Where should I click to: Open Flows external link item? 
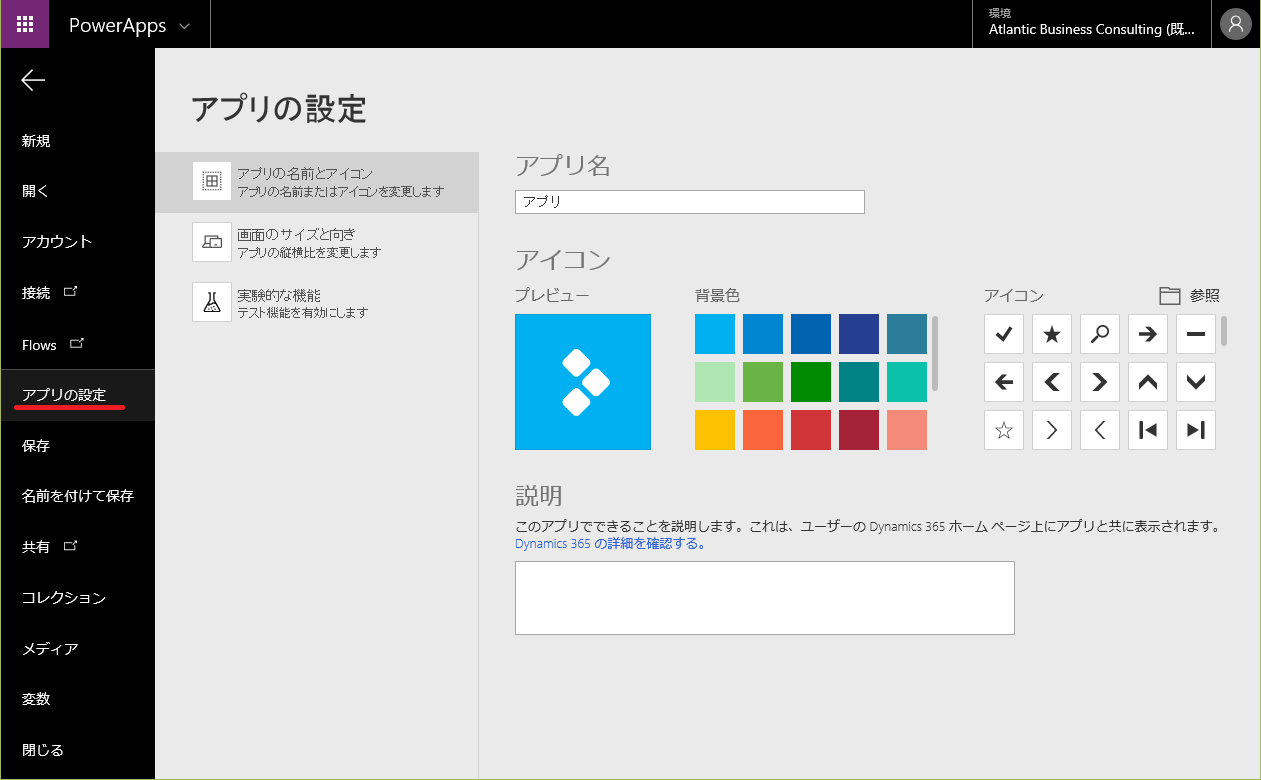[53, 345]
